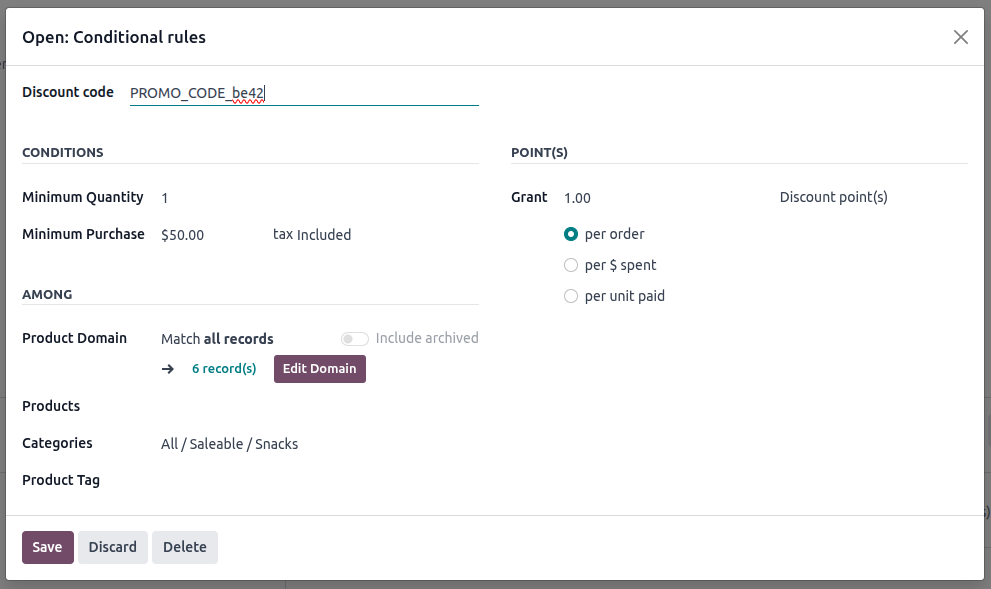Screen dimensions: 991x589
Task: Choose 'per $ spent' point option
Action: tap(571, 265)
